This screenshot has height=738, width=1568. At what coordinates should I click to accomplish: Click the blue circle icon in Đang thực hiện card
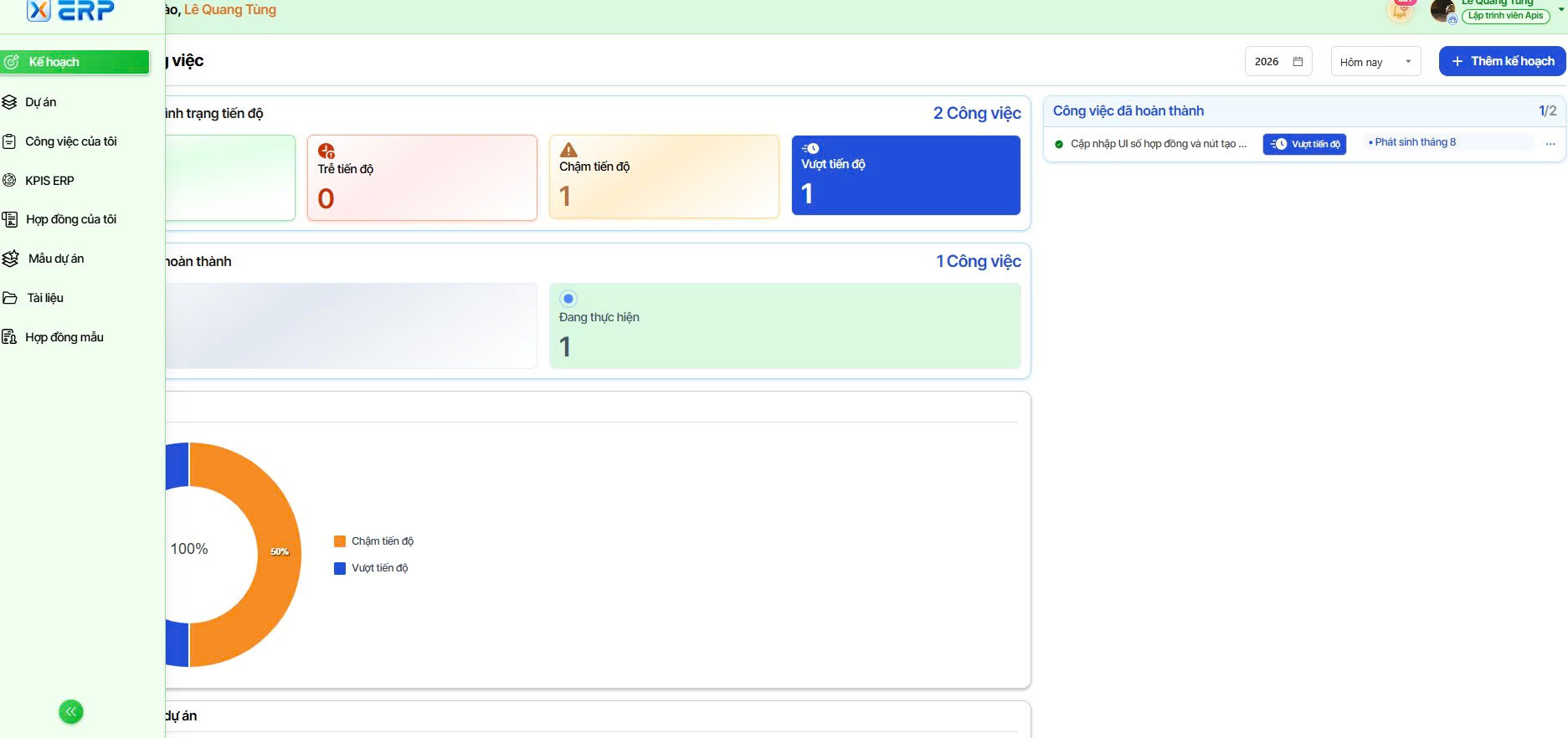pyautogui.click(x=568, y=299)
